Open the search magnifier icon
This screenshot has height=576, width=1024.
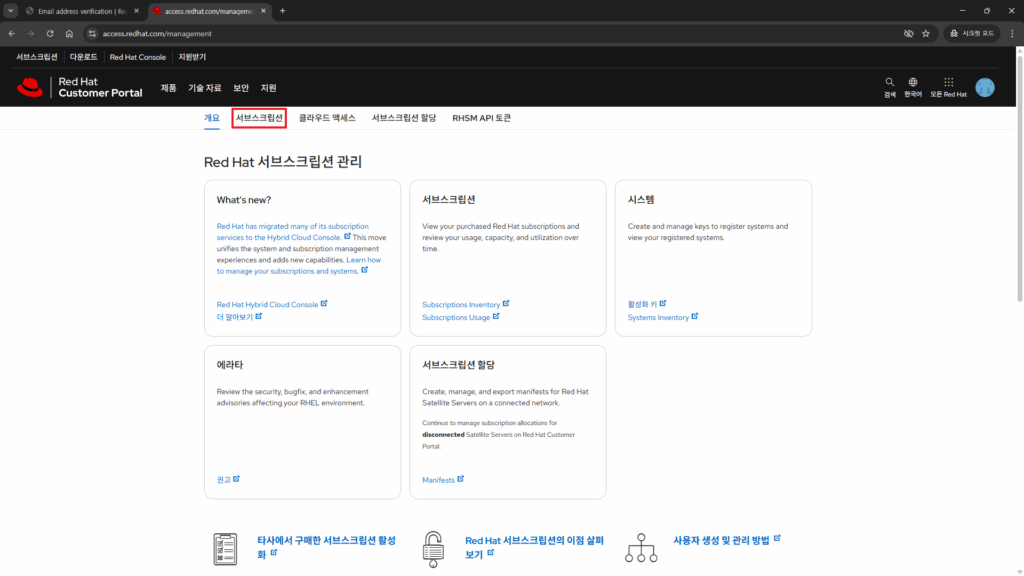(890, 83)
